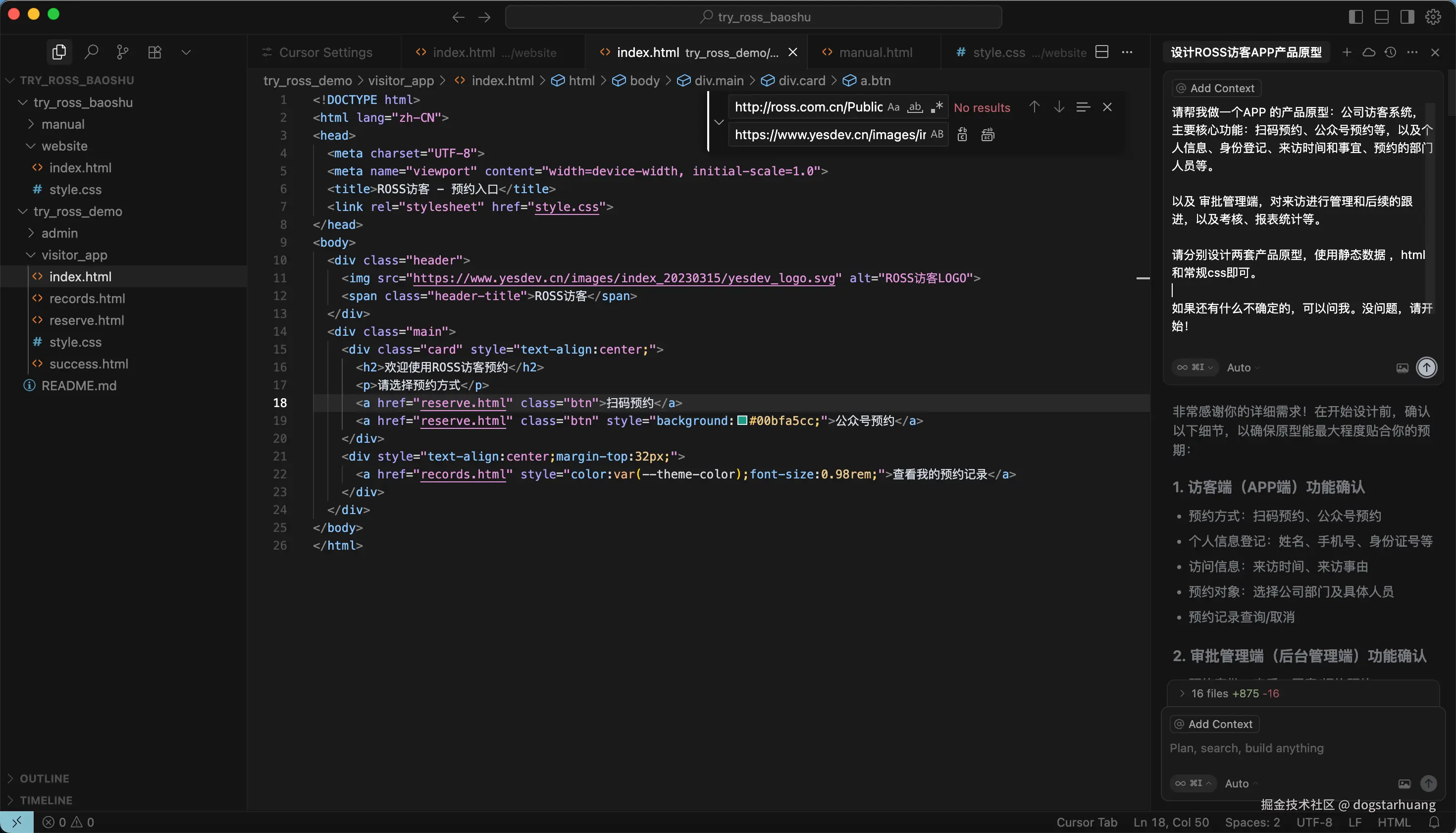The image size is (1456, 833).
Task: Start new chat with plus icon
Action: click(1347, 52)
